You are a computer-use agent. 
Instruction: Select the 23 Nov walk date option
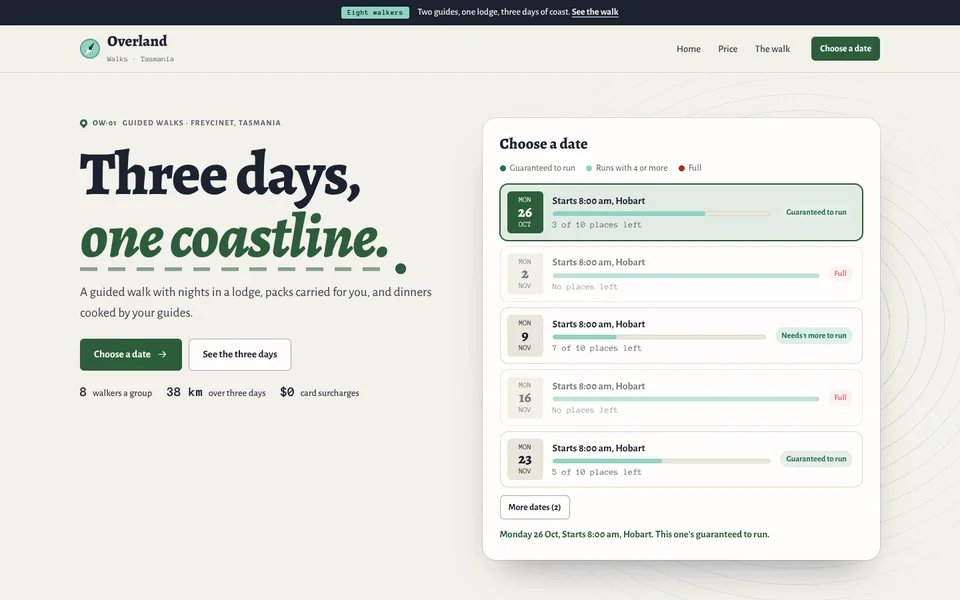[681, 459]
